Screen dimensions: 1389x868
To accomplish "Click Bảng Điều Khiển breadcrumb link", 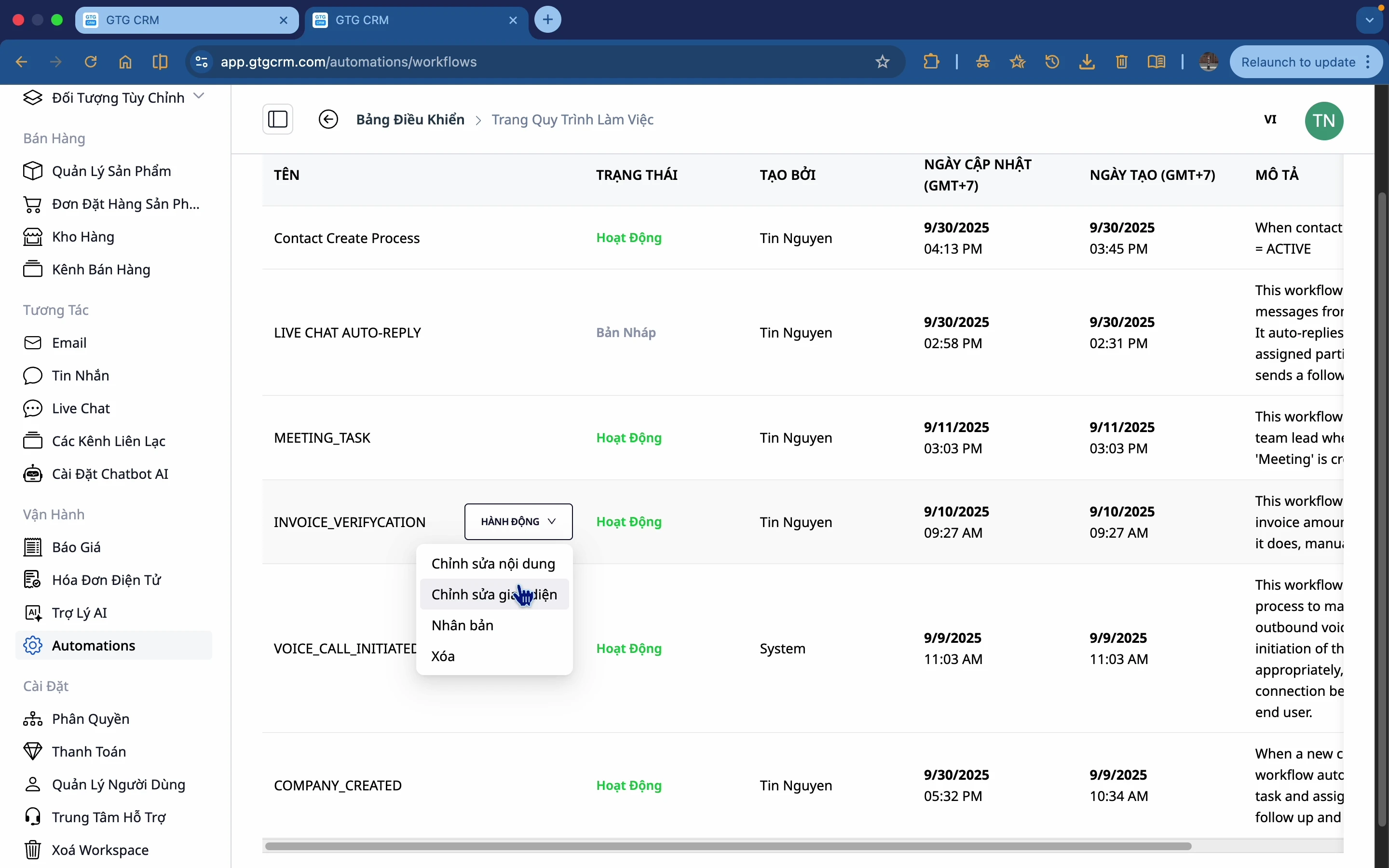I will click(410, 120).
